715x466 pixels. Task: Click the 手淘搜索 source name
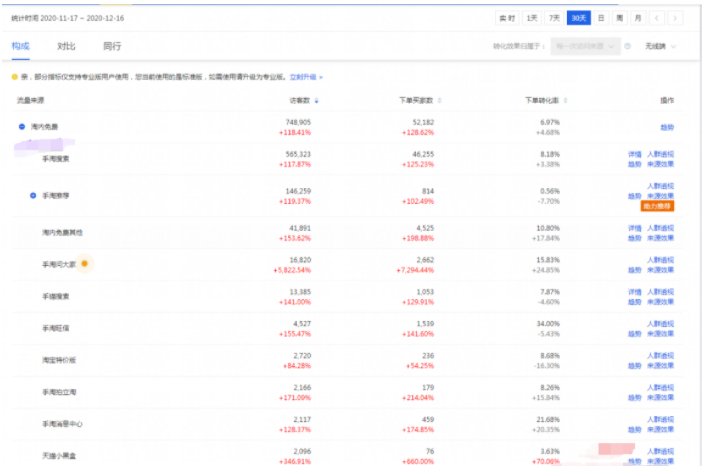[x=56, y=159]
